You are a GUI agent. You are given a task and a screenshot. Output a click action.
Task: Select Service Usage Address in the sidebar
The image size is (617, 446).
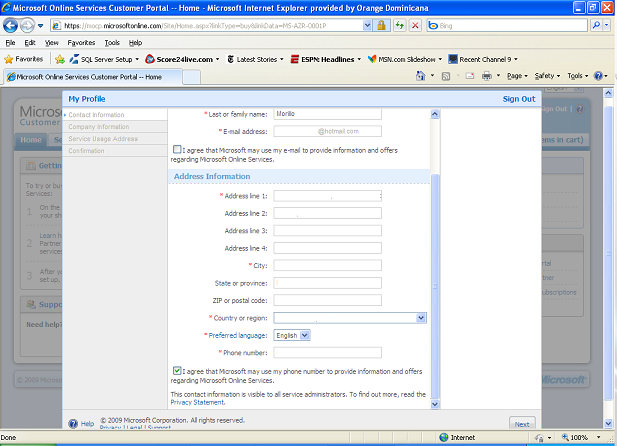click(103, 139)
